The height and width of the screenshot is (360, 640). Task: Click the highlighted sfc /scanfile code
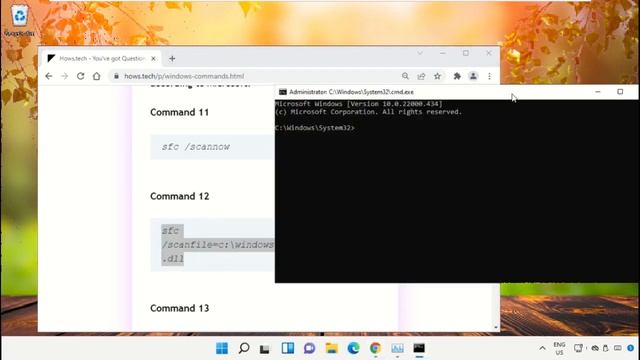pyautogui.click(x=217, y=244)
